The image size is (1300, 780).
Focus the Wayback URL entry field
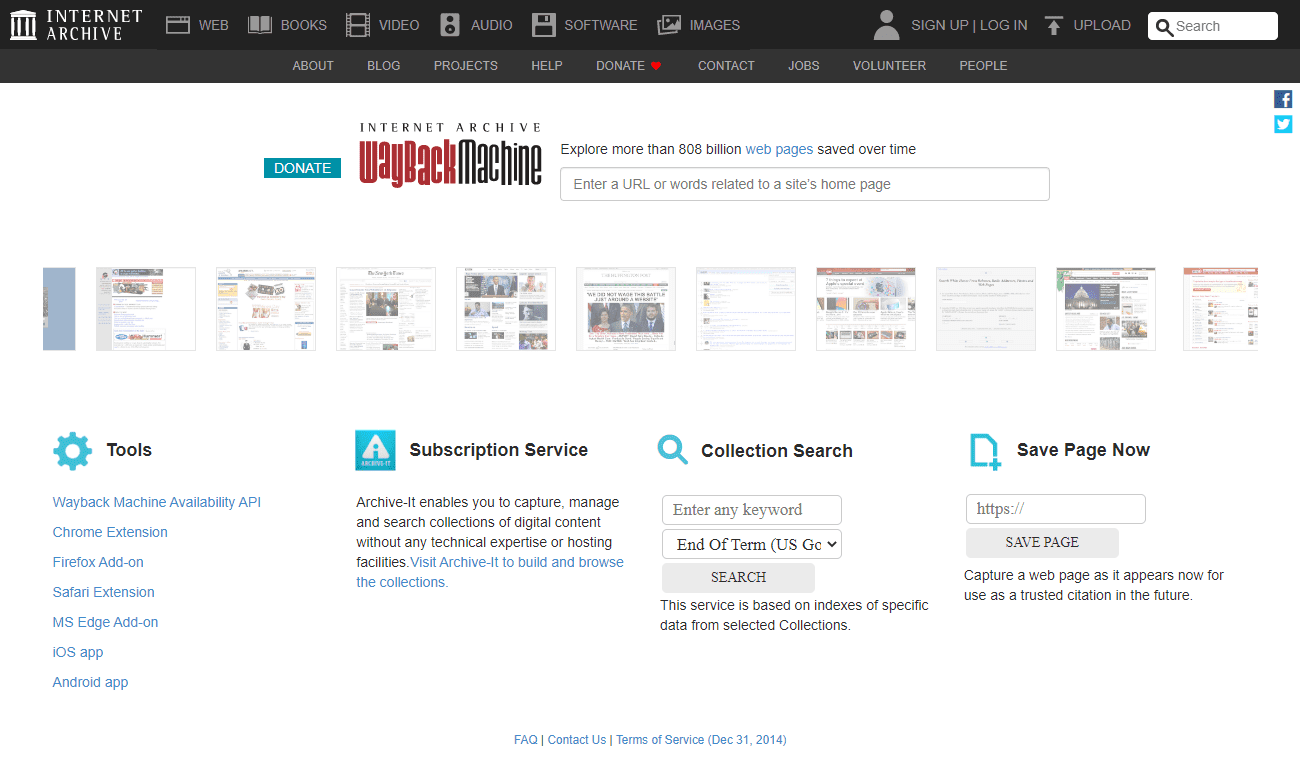tap(805, 184)
